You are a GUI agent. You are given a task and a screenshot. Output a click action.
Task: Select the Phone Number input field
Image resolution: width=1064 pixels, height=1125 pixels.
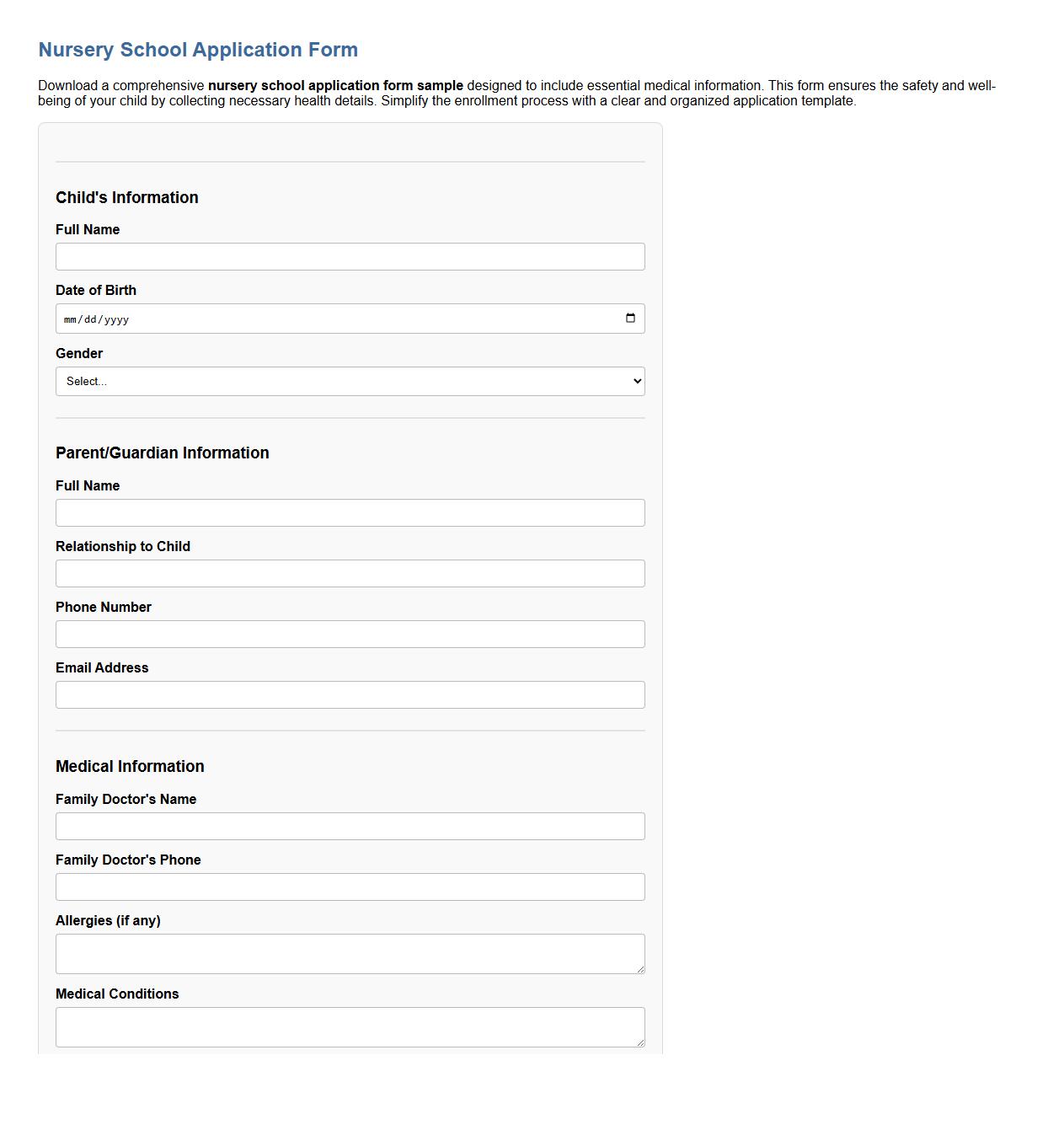tap(350, 634)
